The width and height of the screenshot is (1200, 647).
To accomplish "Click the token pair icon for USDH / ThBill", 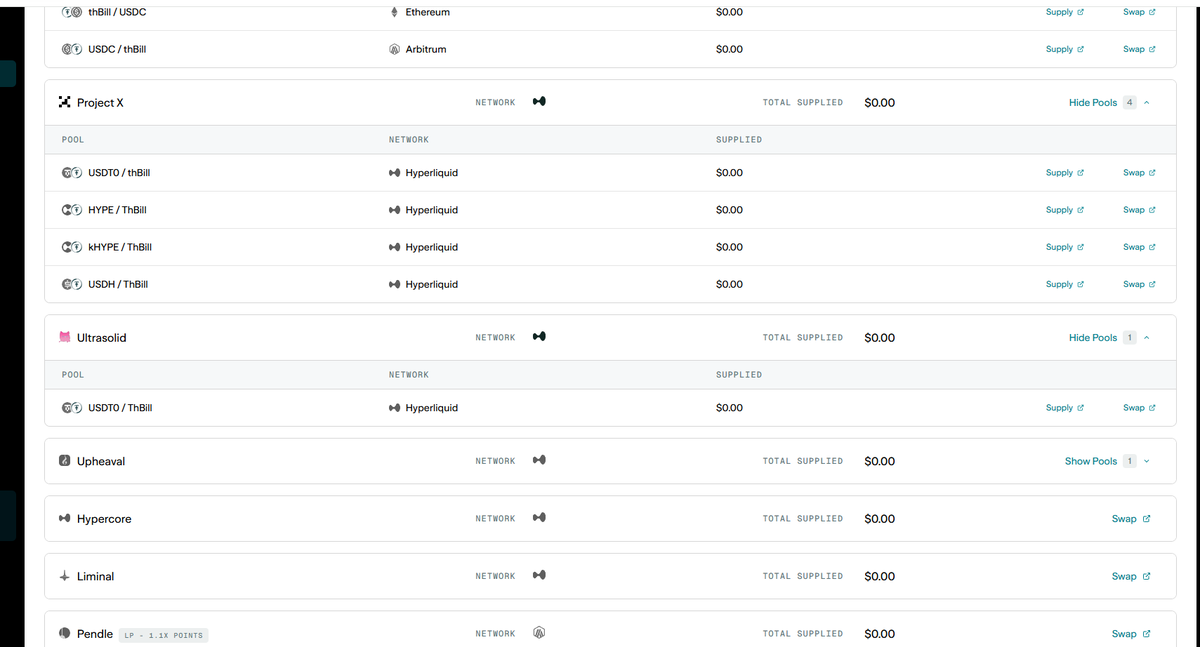I will [x=71, y=284].
